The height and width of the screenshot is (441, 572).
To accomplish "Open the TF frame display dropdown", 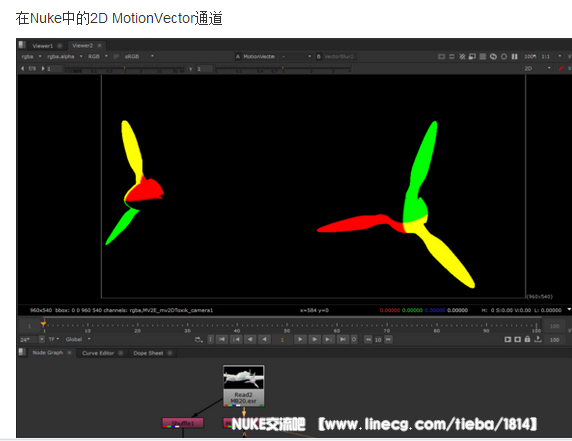I will pos(54,339).
